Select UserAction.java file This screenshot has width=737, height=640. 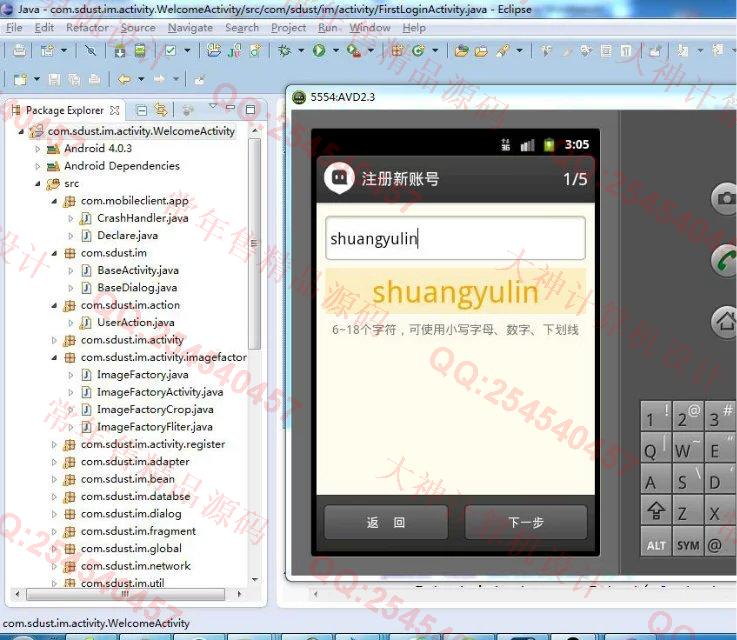click(135, 323)
